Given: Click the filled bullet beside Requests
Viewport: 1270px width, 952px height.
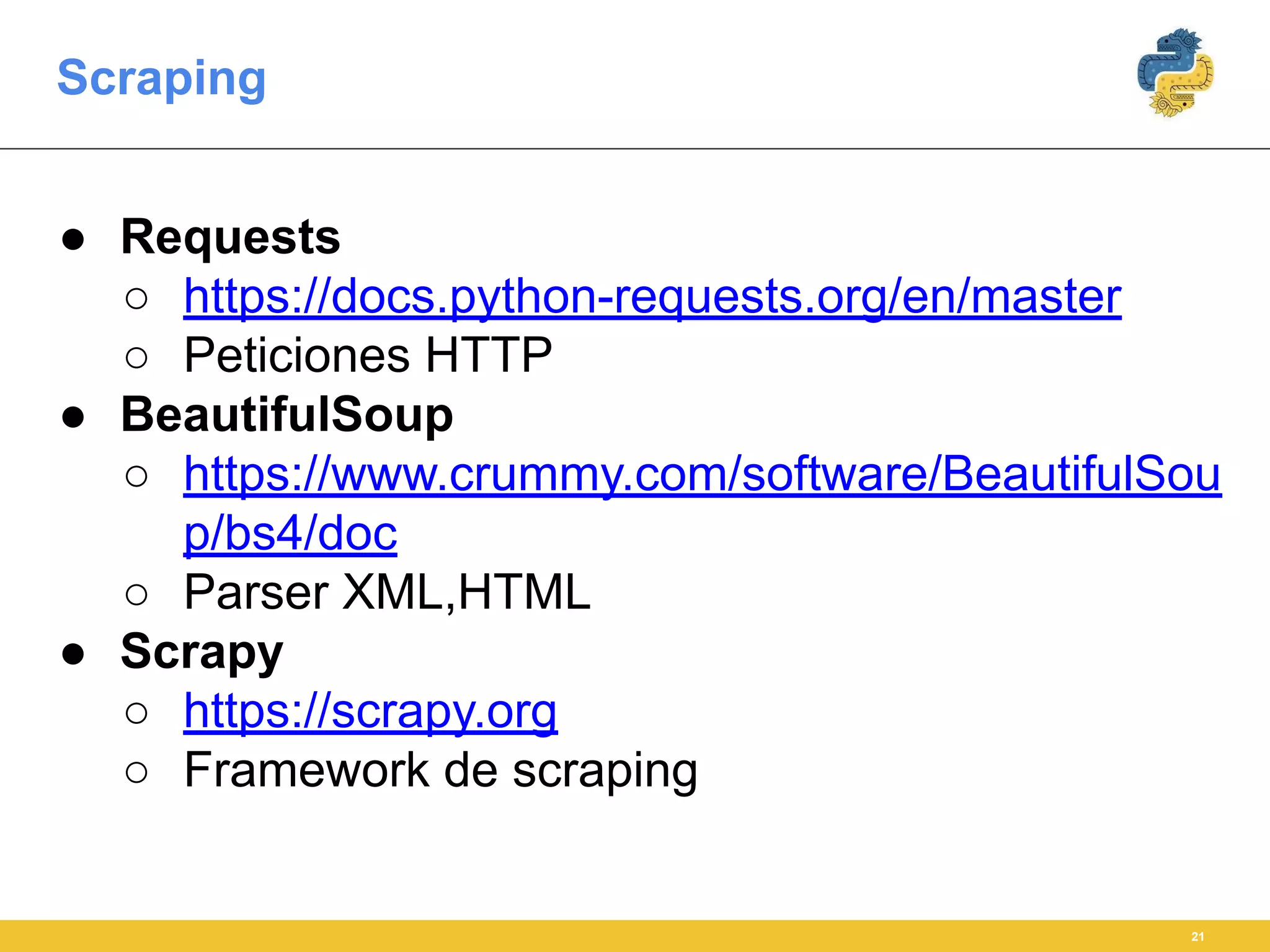Looking at the screenshot, I should 73,240.
